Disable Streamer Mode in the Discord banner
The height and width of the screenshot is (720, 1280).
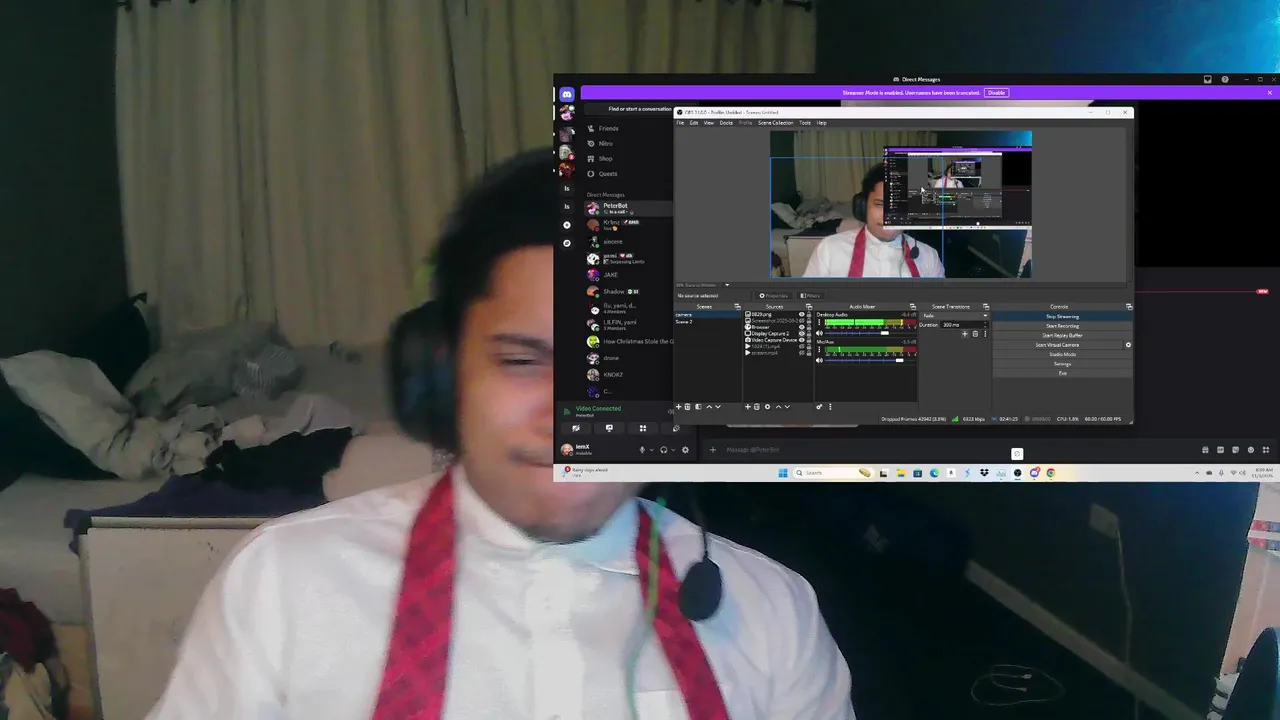click(x=996, y=93)
